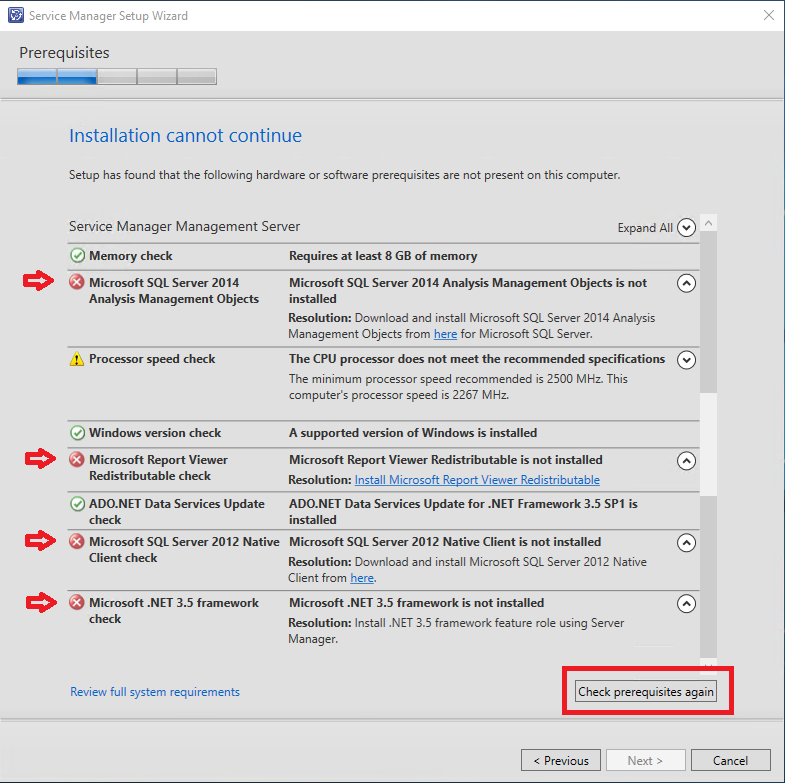Open the Install Microsoft Report Viewer Redistributable link
785x783 pixels.
[x=477, y=480]
